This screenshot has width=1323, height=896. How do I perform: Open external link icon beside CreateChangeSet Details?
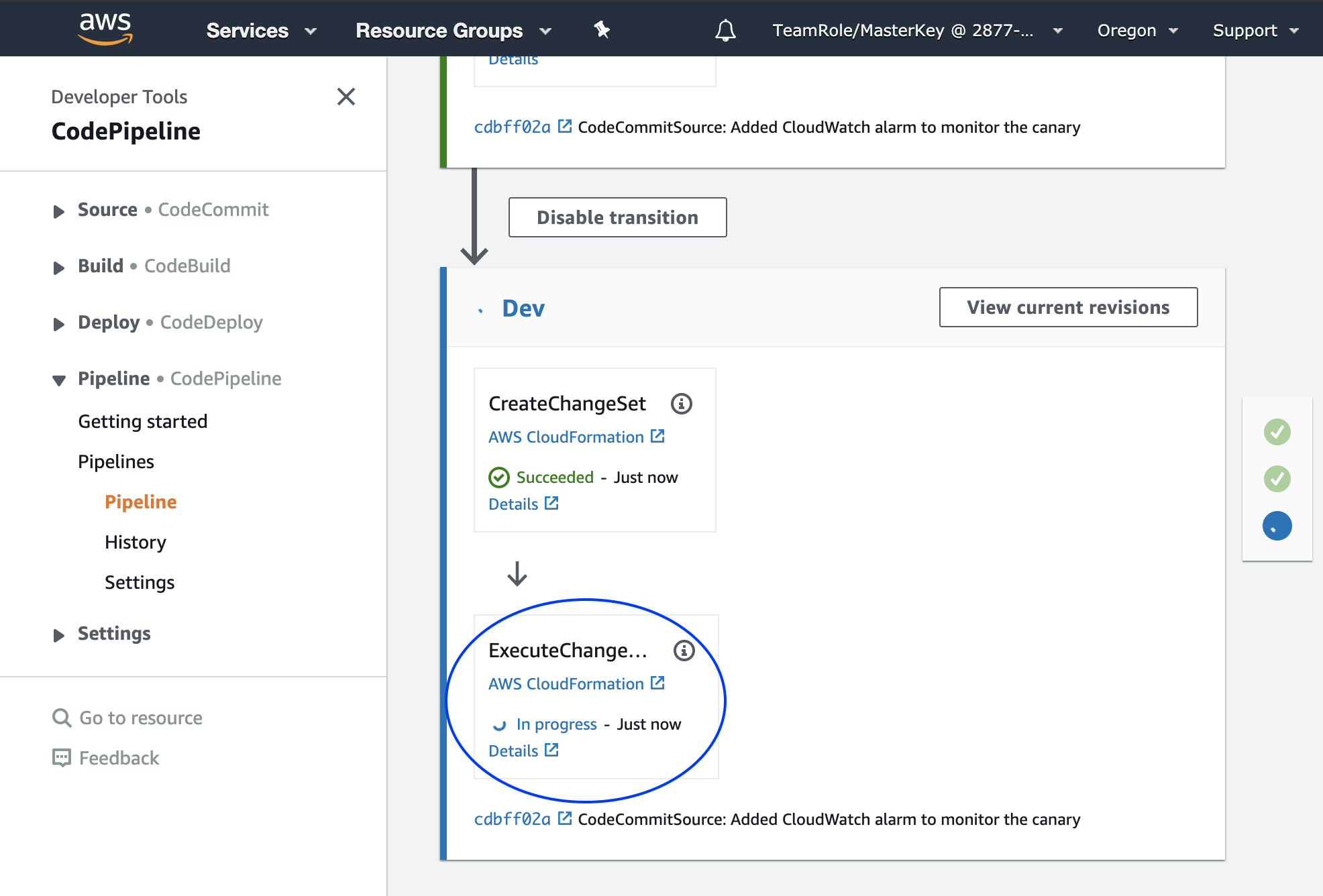[x=551, y=503]
